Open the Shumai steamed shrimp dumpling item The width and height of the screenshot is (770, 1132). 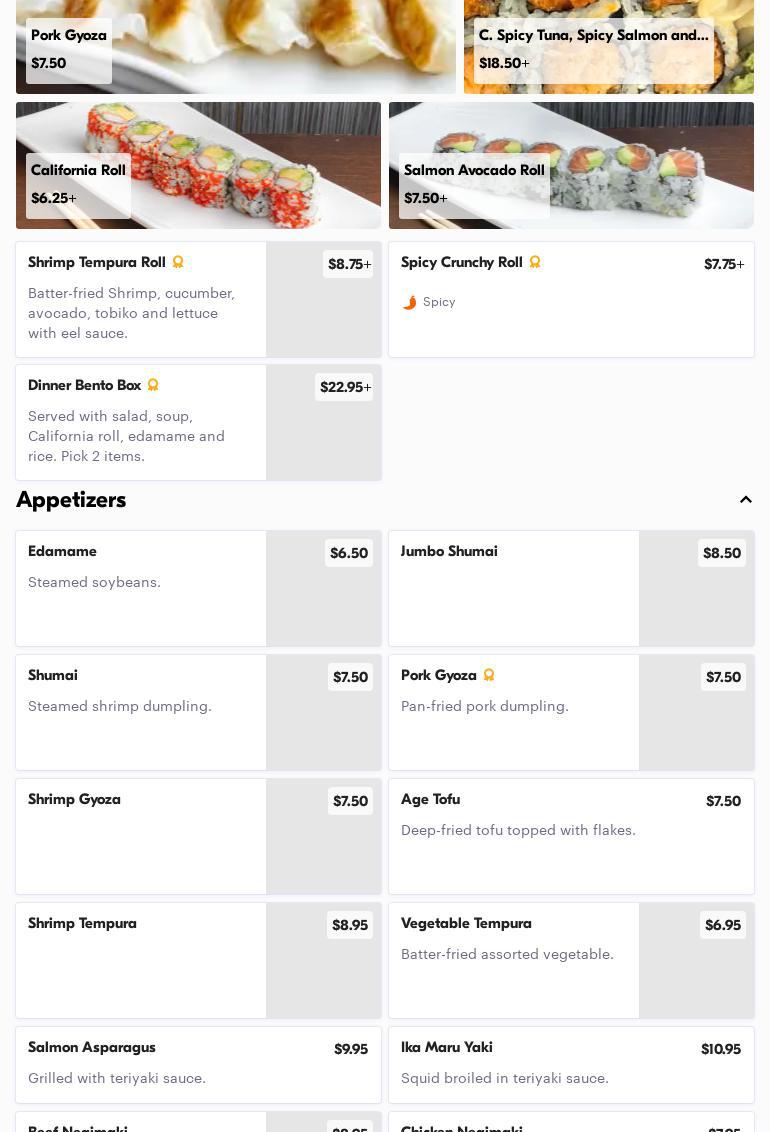[140, 712]
